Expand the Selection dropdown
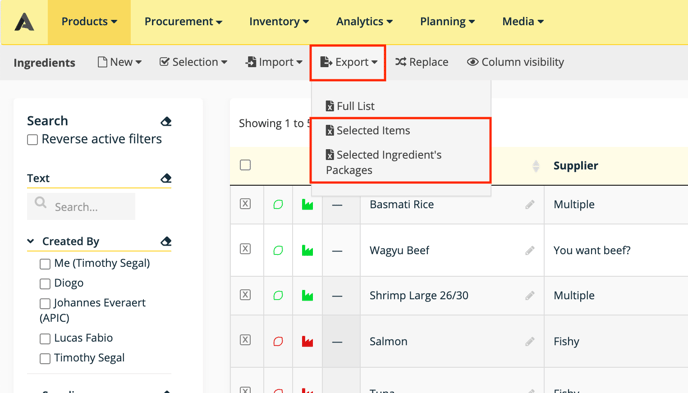This screenshot has height=393, width=688. pyautogui.click(x=193, y=62)
